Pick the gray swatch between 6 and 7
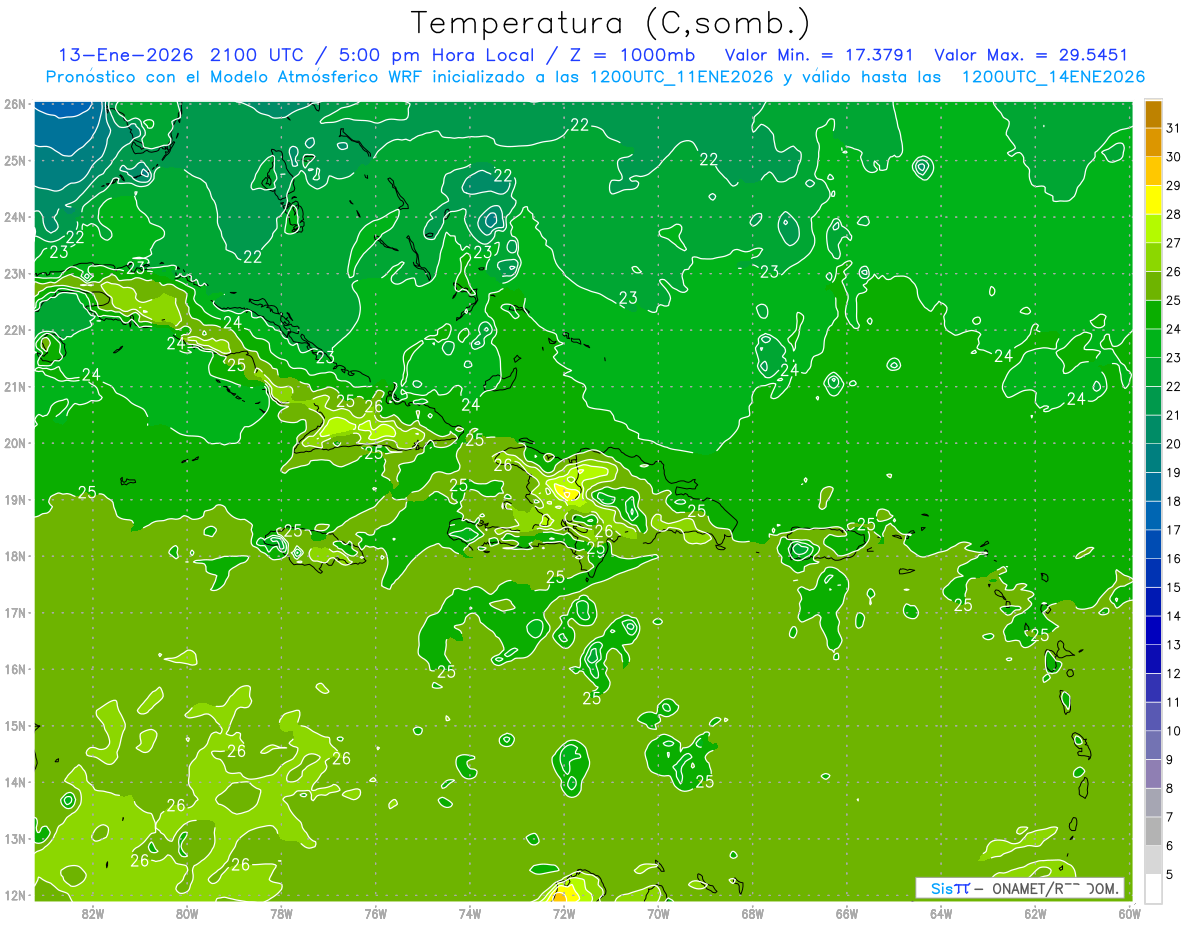Viewport: 1200px width, 927px height. [x=1153, y=831]
